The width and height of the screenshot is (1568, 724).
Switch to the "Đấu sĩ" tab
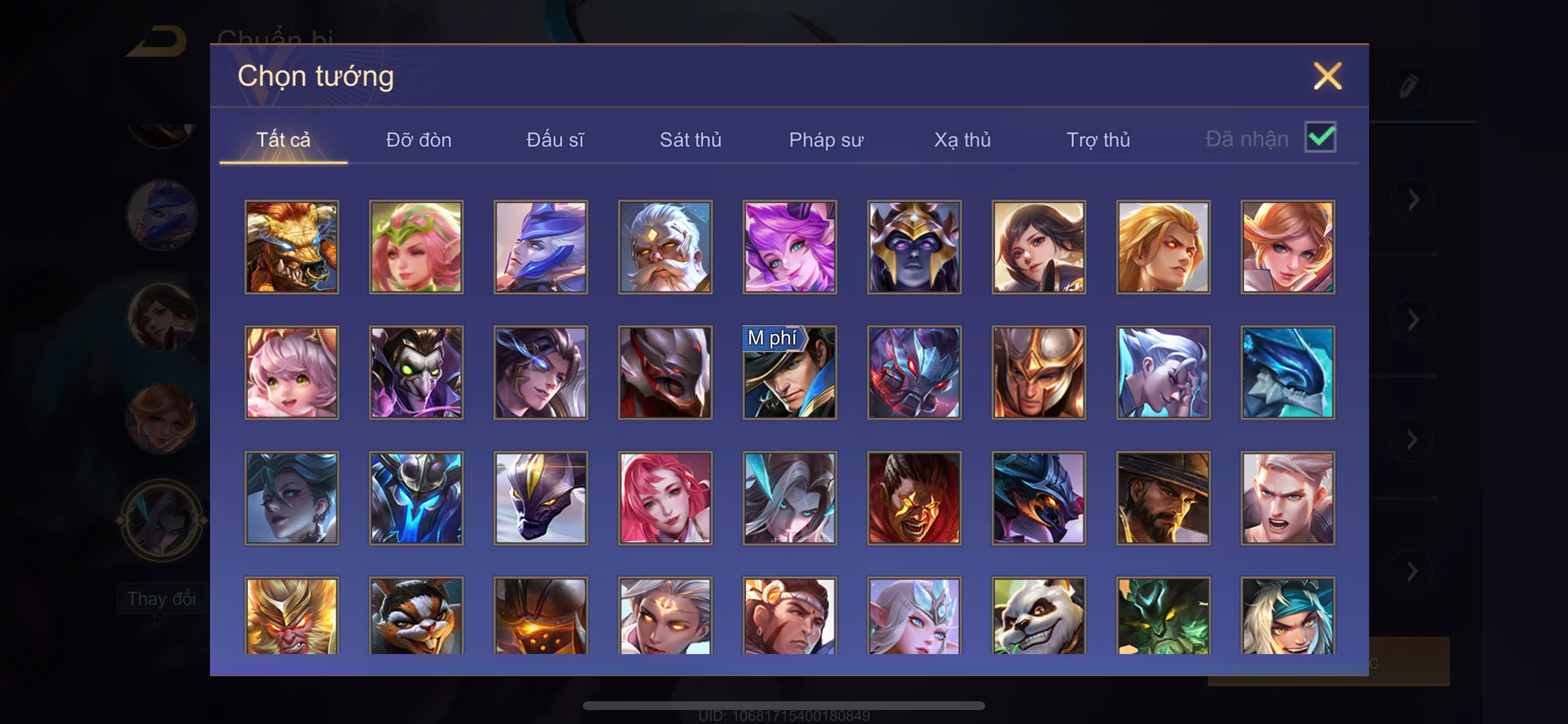(x=555, y=140)
